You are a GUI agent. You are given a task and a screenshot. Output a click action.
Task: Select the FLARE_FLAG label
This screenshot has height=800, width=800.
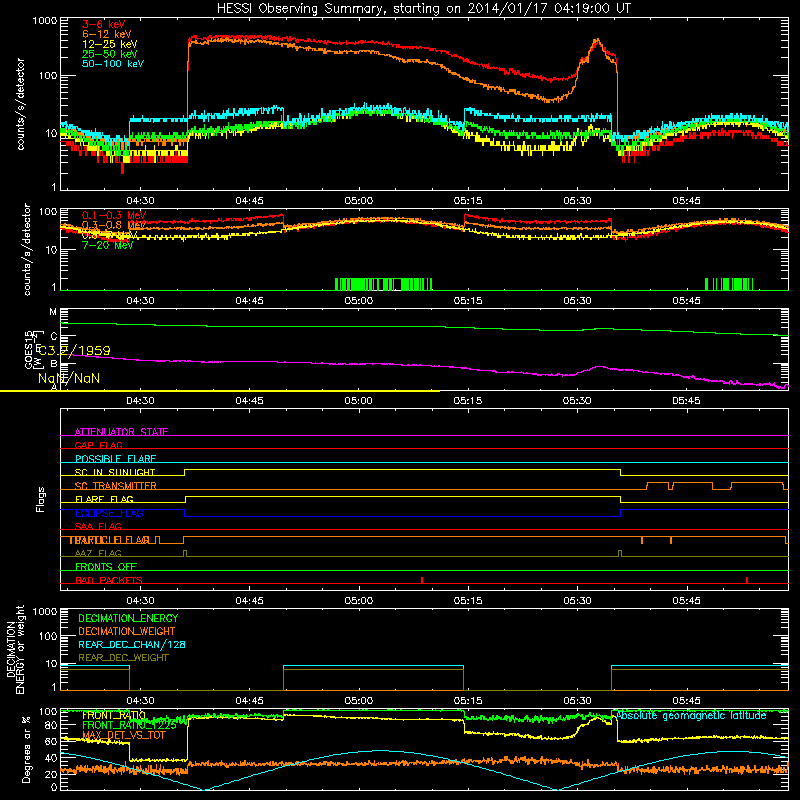click(x=104, y=499)
